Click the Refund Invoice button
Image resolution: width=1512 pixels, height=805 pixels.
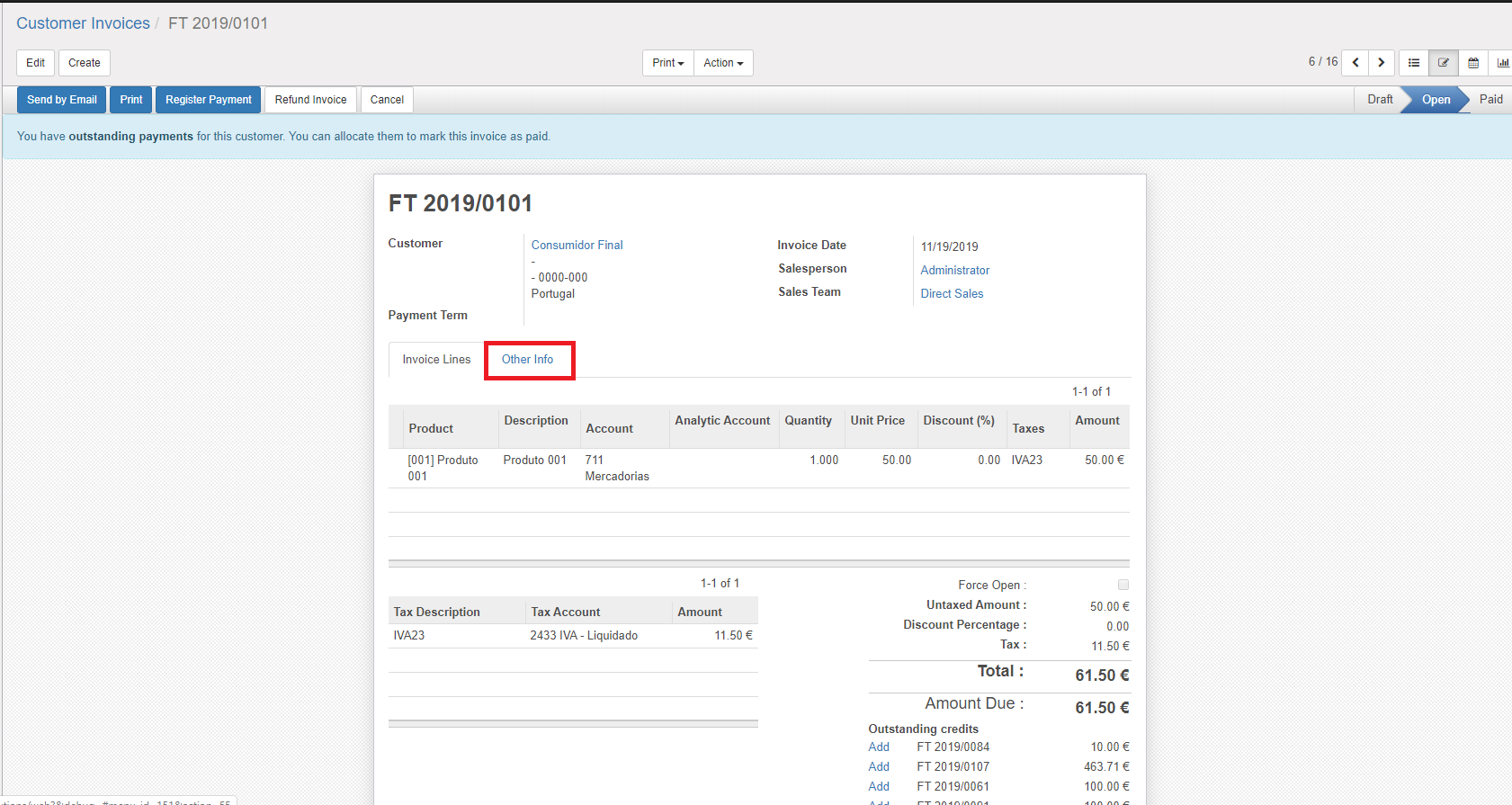click(x=310, y=100)
